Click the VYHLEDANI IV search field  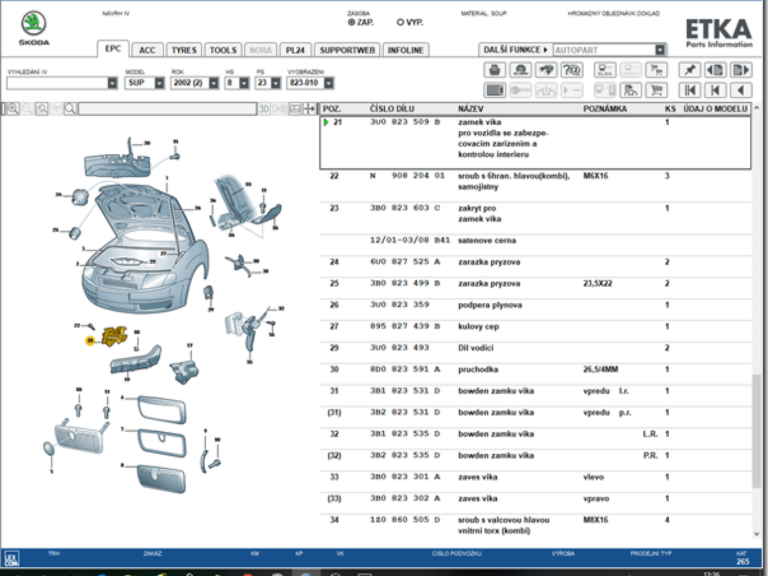(56, 83)
